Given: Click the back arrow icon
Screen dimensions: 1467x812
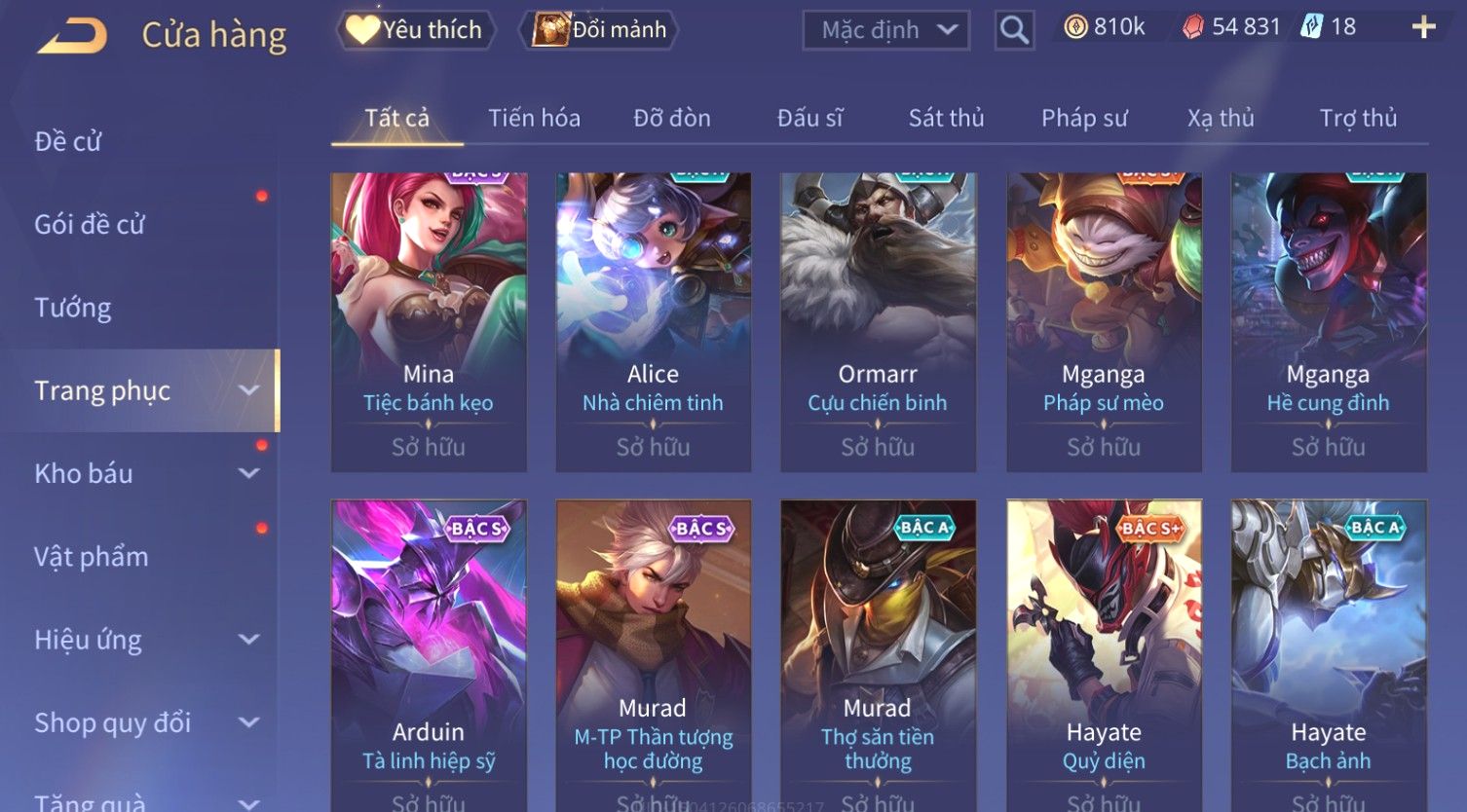Looking at the screenshot, I should (73, 36).
